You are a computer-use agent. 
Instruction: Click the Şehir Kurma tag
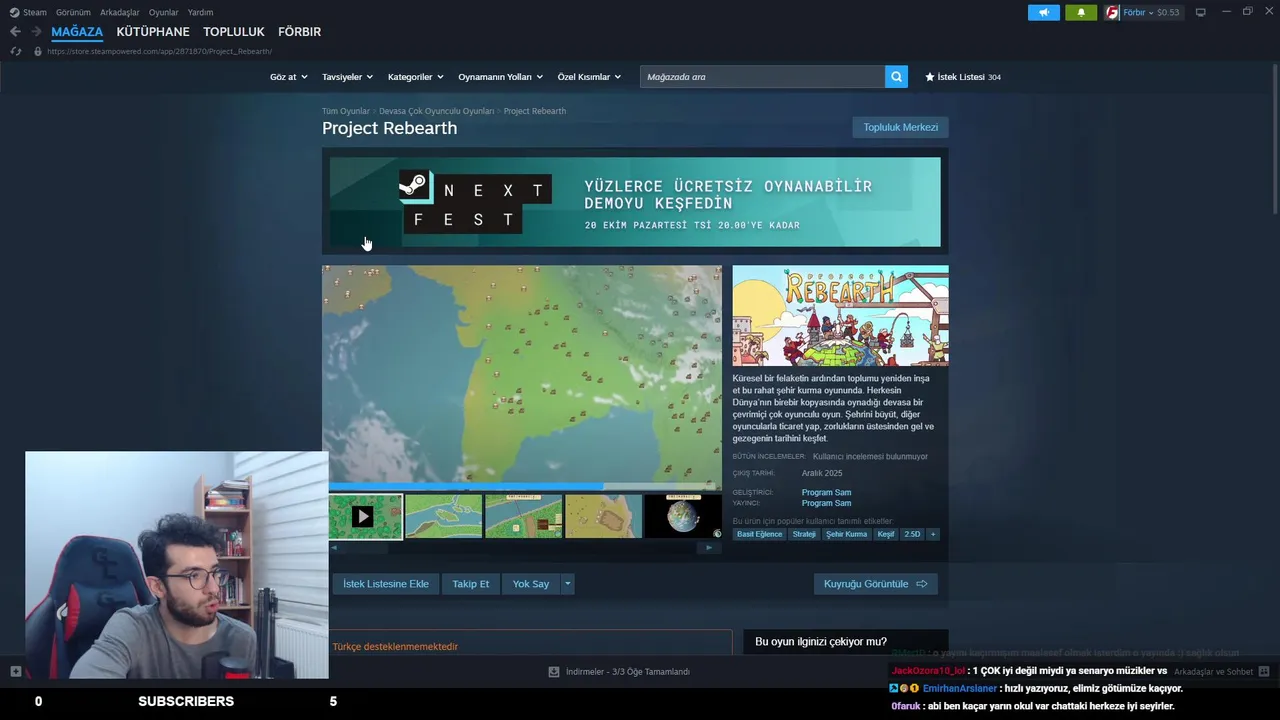click(x=846, y=534)
